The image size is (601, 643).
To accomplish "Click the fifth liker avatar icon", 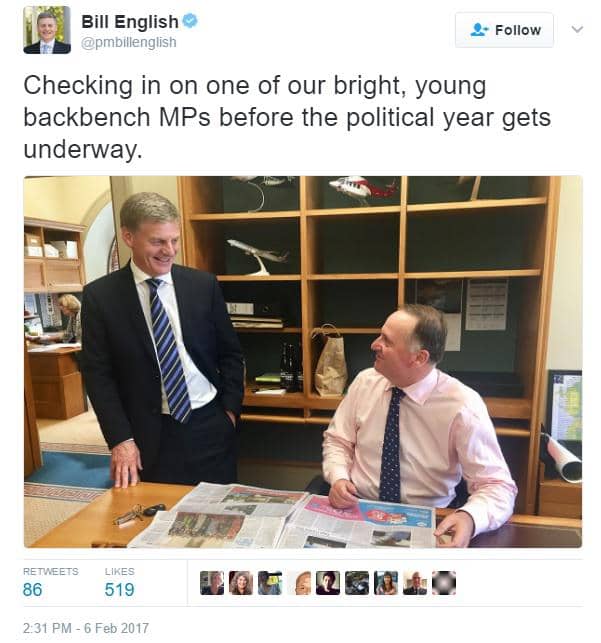I will [328, 583].
